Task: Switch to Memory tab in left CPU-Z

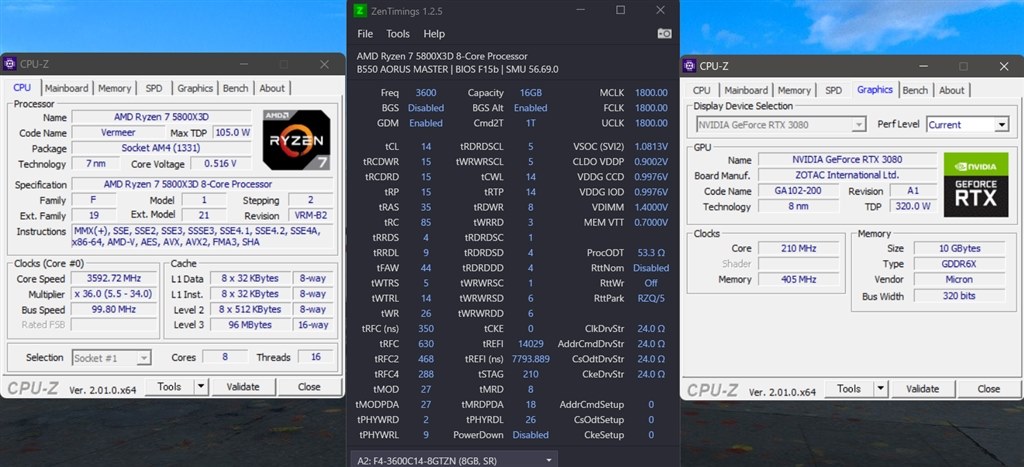Action: [x=114, y=88]
